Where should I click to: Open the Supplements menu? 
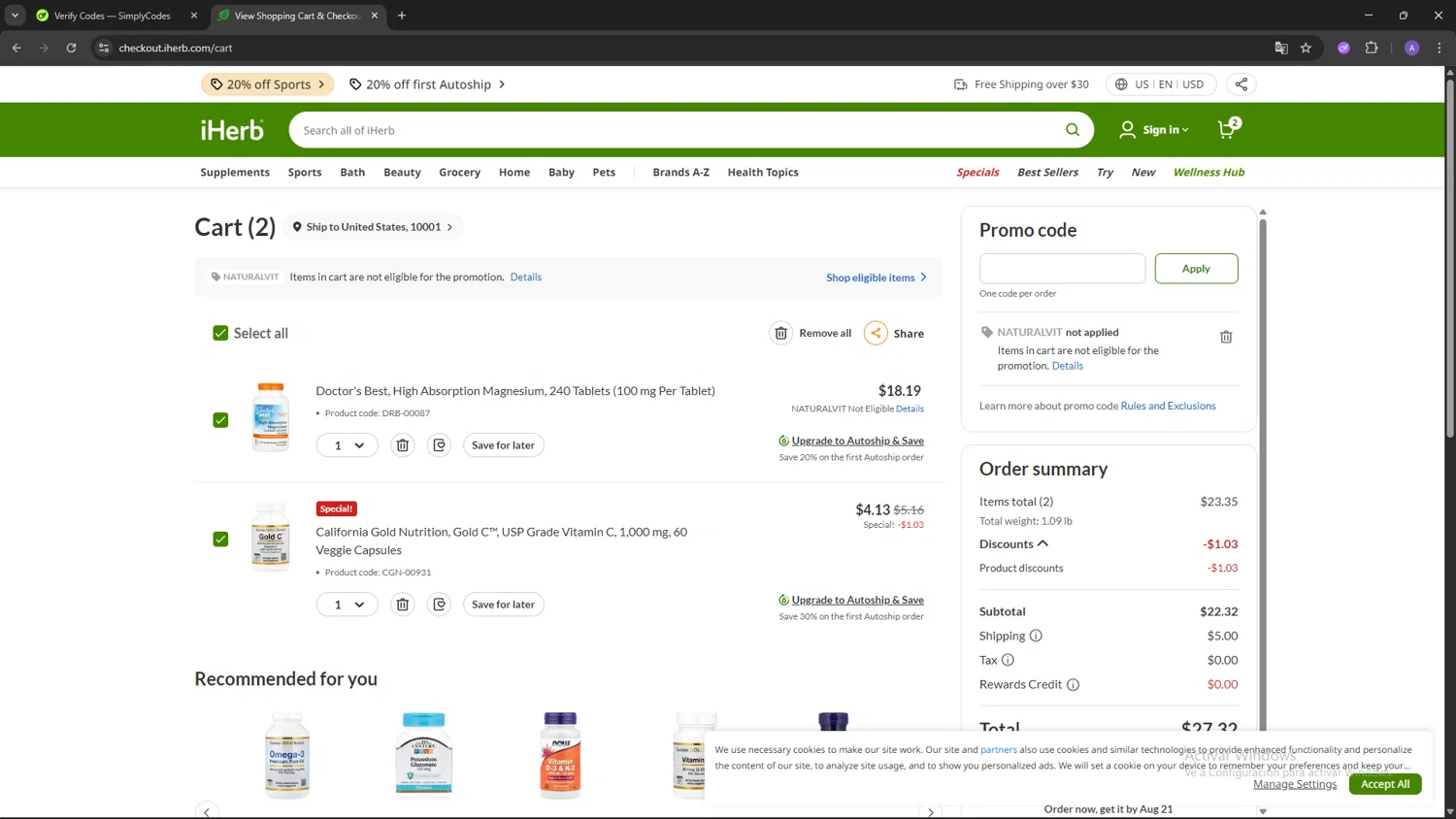(x=235, y=173)
